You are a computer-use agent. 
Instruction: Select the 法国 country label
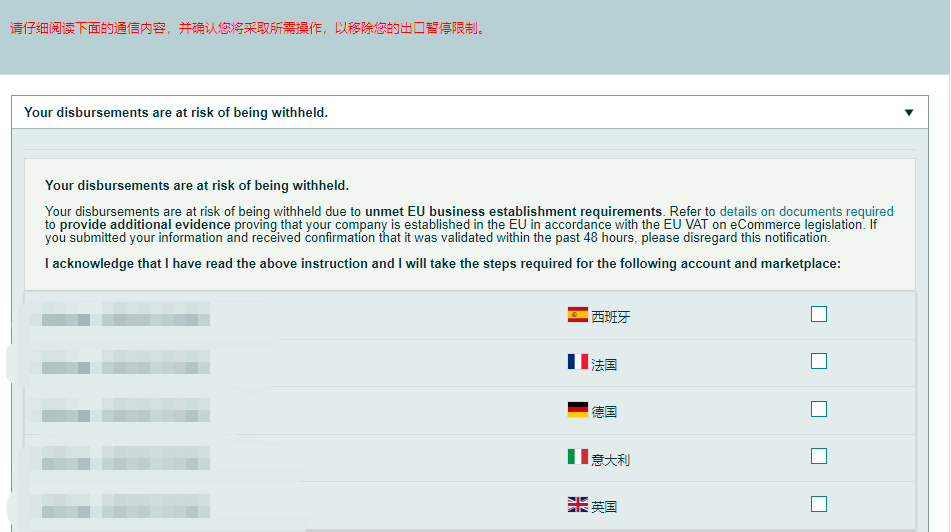(x=604, y=365)
